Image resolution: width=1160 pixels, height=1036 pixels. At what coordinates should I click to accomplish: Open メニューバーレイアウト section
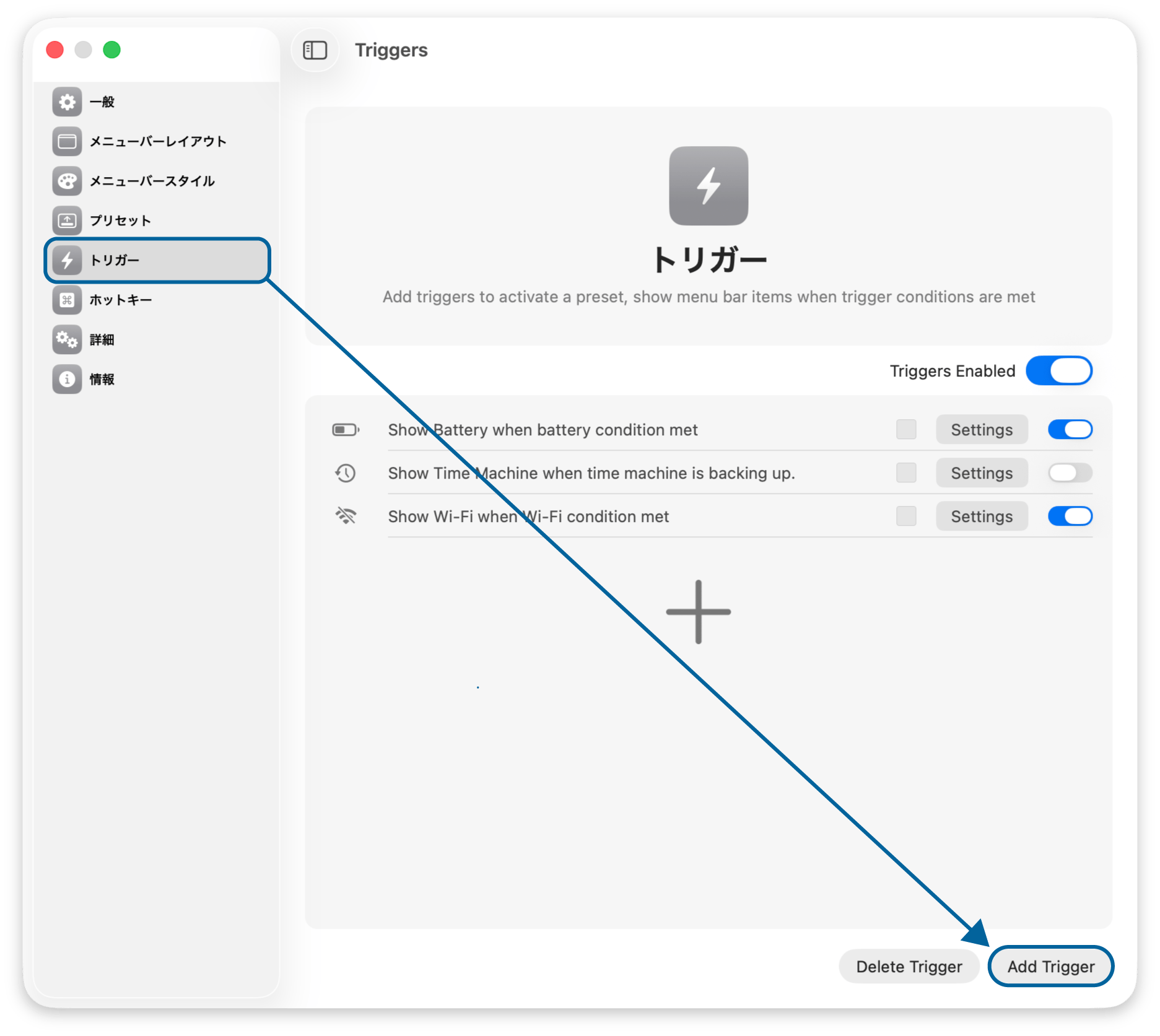click(157, 142)
